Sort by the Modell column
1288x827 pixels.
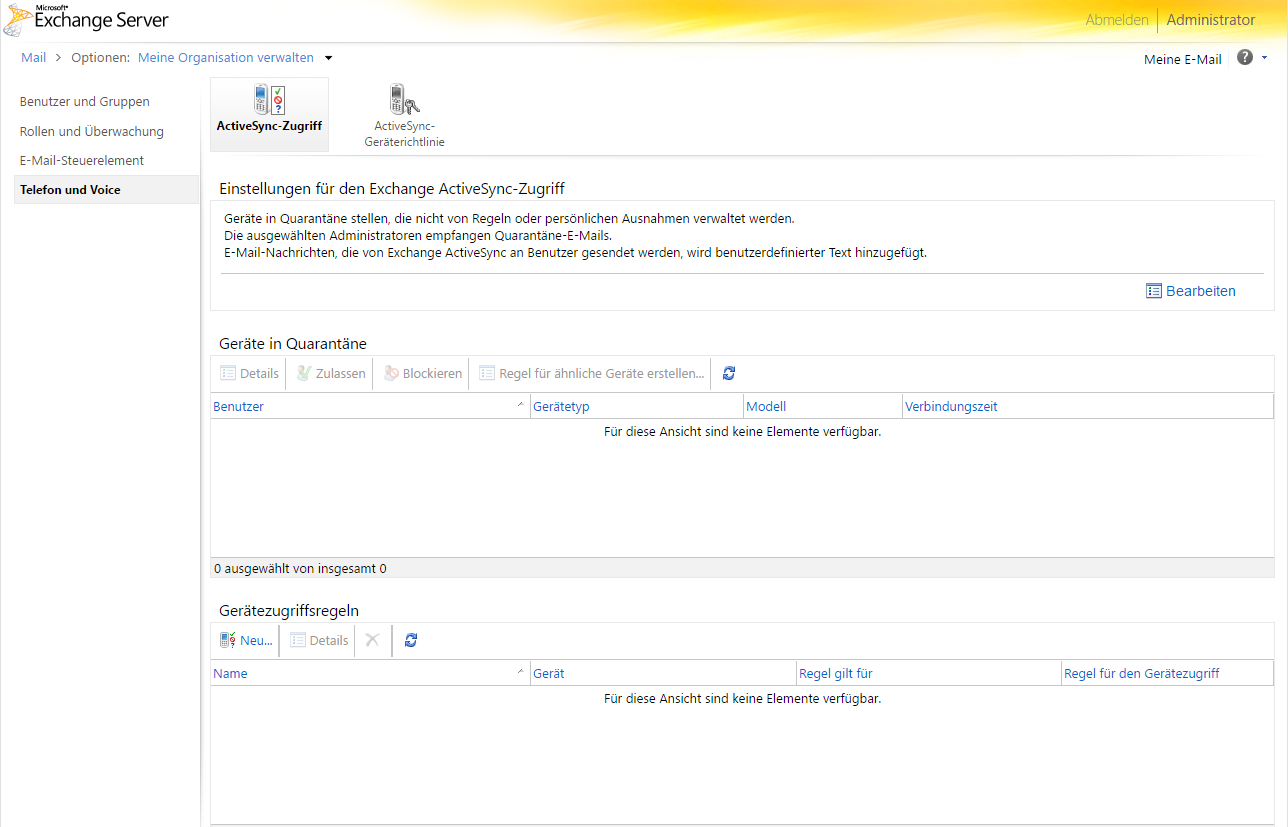tap(823, 406)
